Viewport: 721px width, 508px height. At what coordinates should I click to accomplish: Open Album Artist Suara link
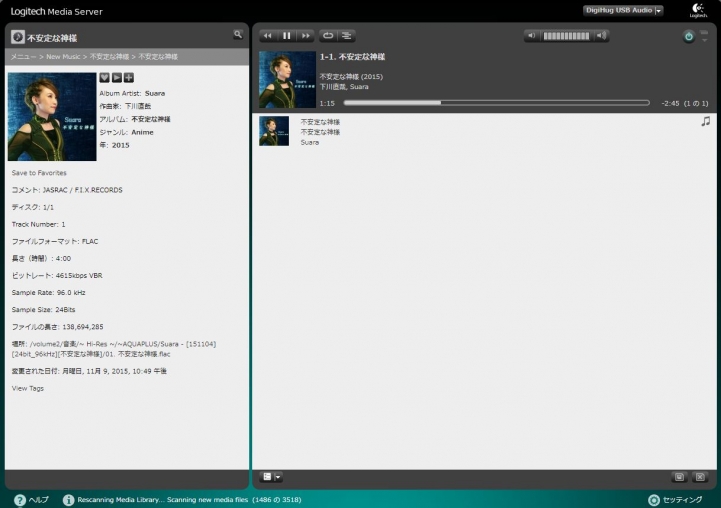pyautogui.click(x=155, y=93)
